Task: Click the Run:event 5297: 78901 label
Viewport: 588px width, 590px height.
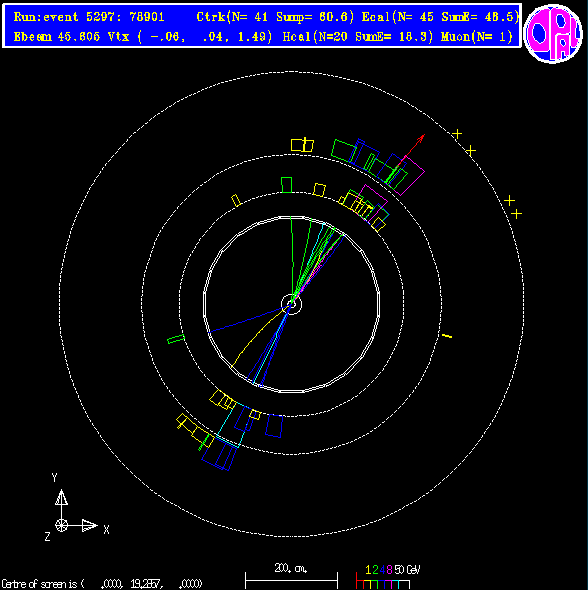Action: click(x=89, y=17)
